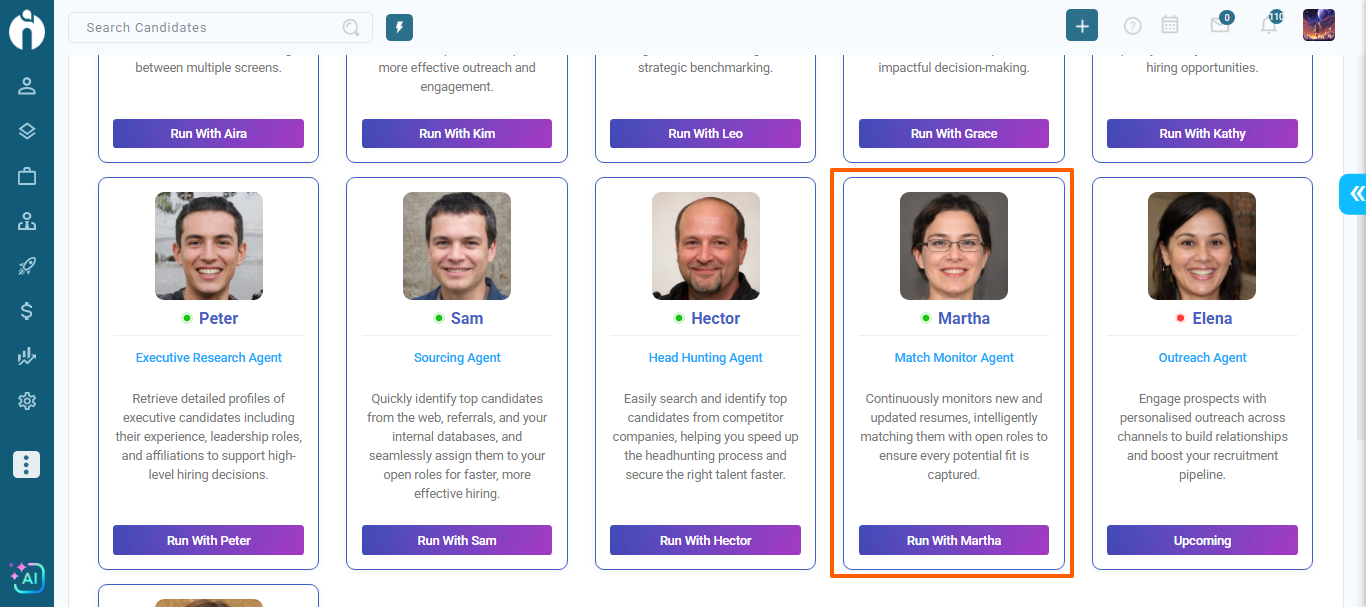Click the Run With Martha button
The width and height of the screenshot is (1366, 607).
click(954, 540)
